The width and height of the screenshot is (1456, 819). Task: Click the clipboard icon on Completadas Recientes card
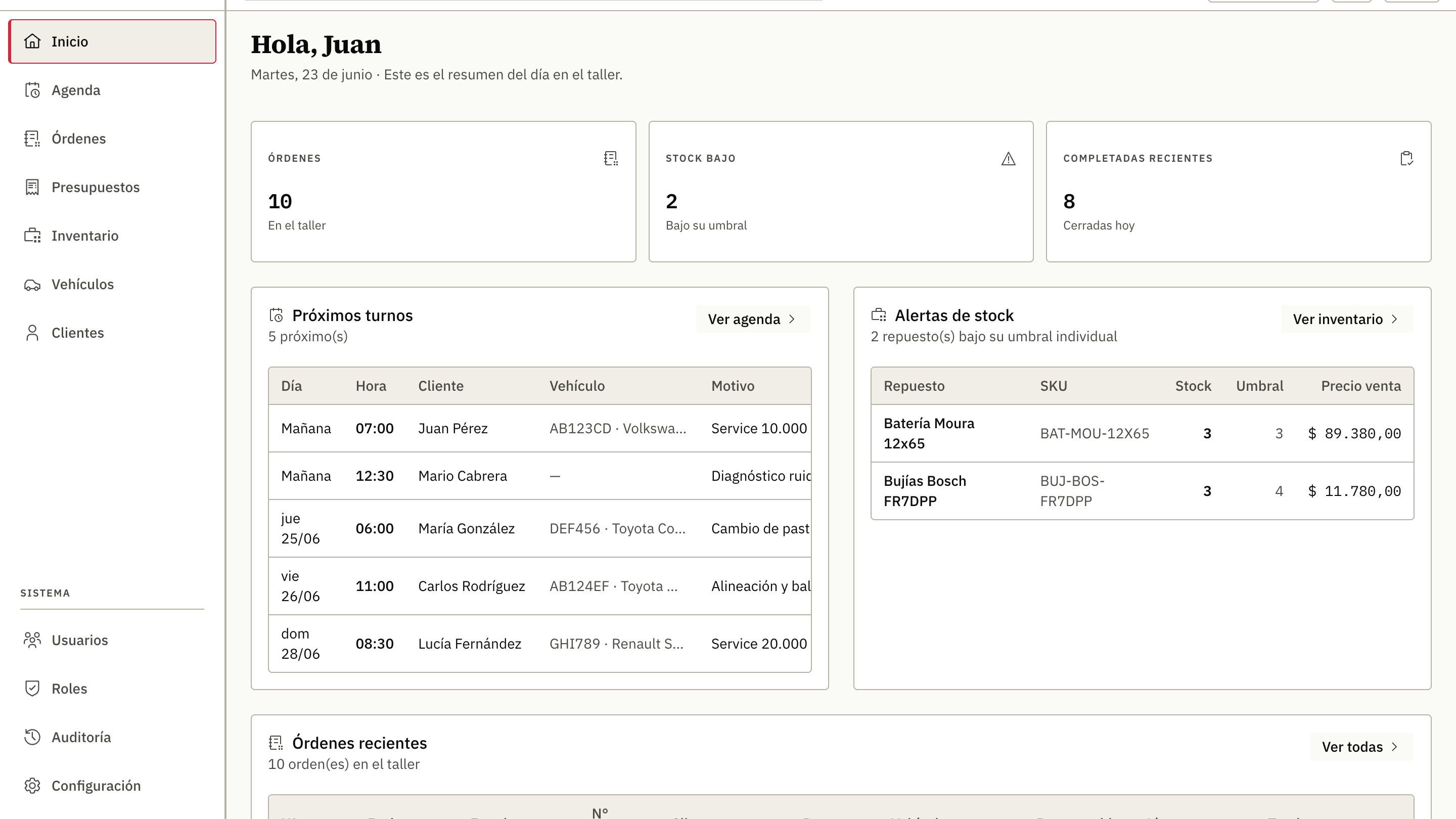click(x=1406, y=158)
